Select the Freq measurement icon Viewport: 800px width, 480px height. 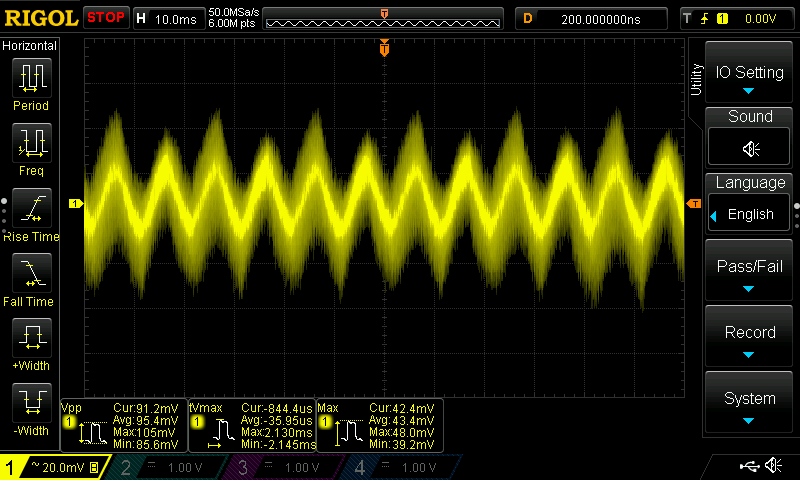[x=32, y=142]
